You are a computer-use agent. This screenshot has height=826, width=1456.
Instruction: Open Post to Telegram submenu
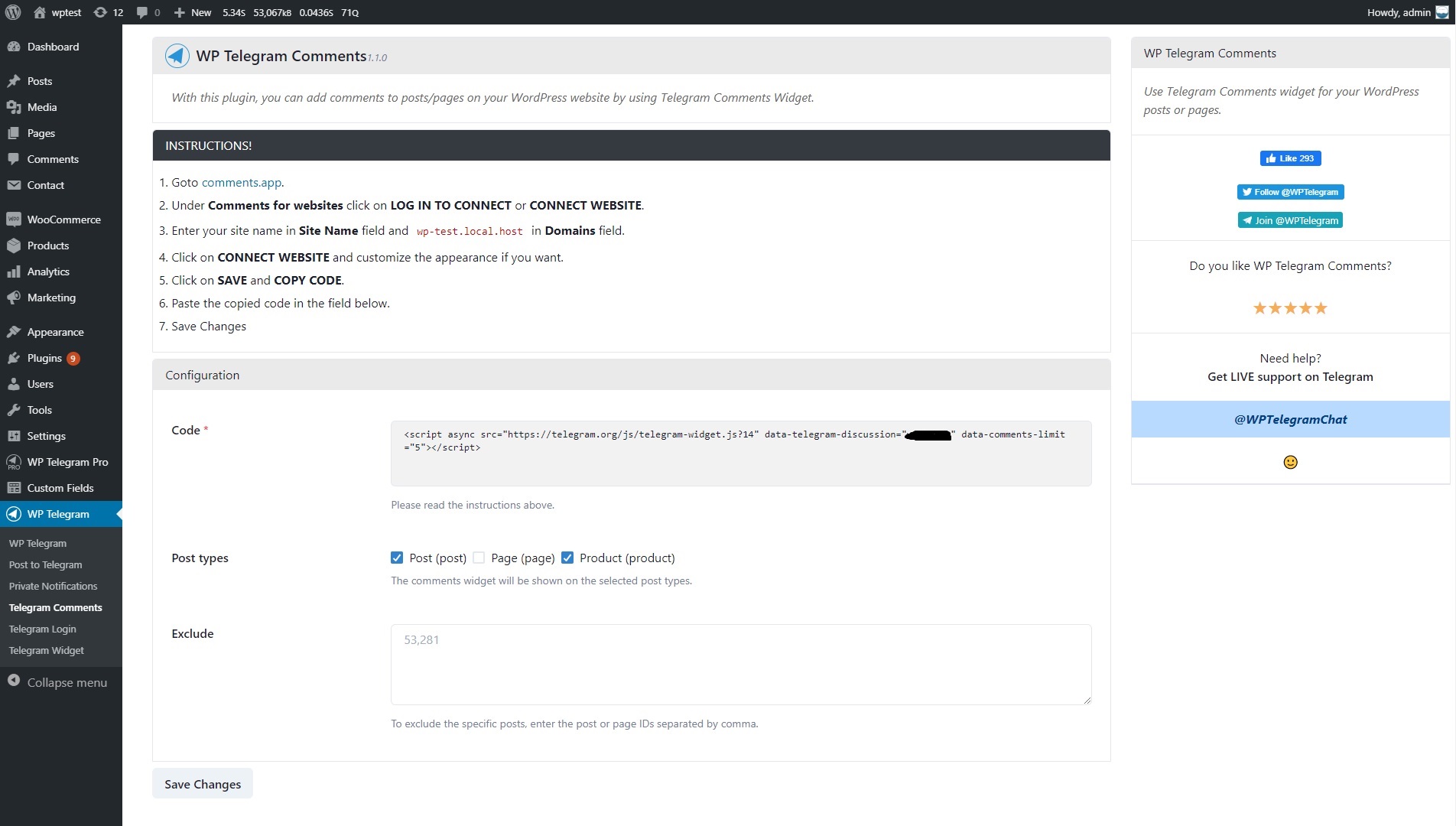click(x=45, y=564)
